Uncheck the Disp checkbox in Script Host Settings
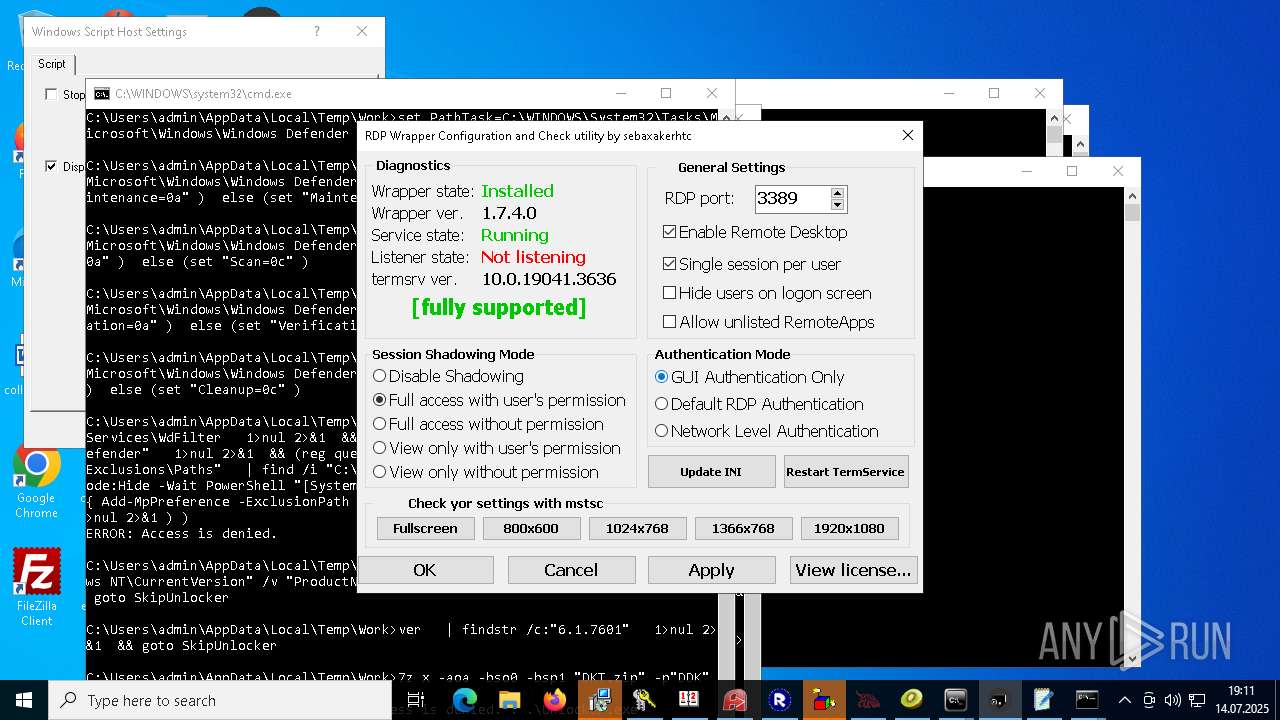This screenshot has width=1280, height=720. coord(51,166)
